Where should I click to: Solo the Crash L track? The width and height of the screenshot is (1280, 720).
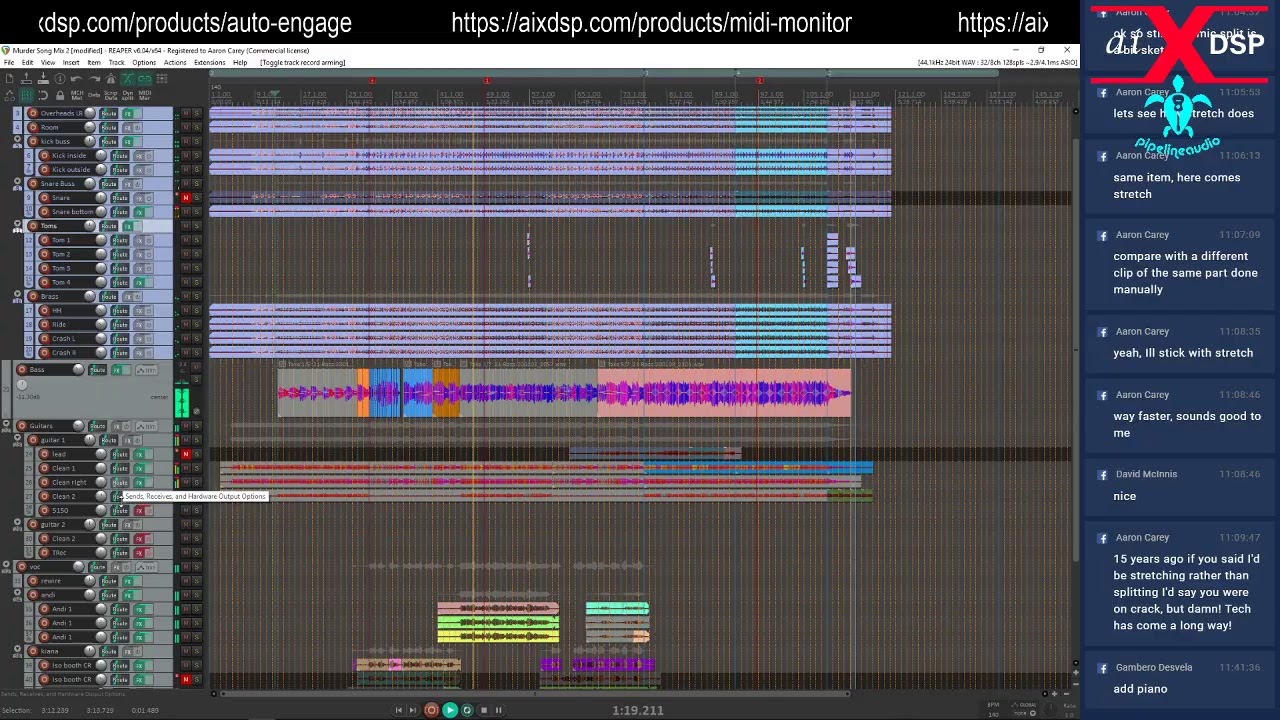(196, 338)
